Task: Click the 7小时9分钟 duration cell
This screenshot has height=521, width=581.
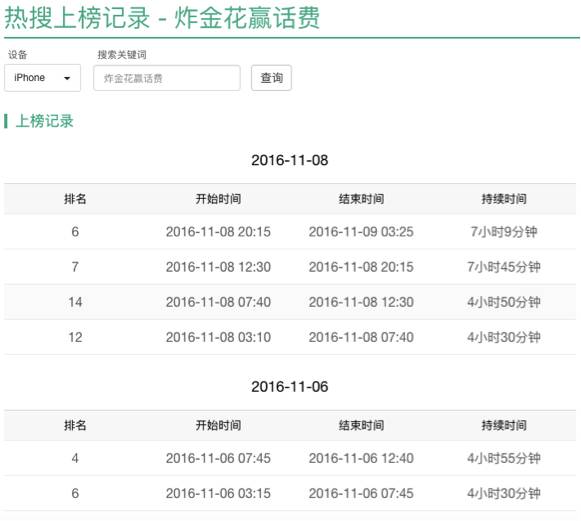Action: click(504, 232)
